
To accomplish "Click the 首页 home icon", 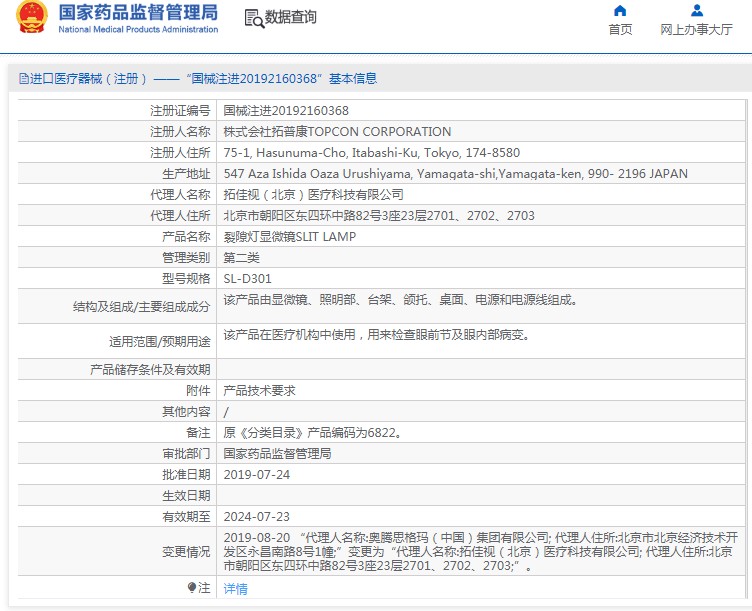I will tap(620, 11).
